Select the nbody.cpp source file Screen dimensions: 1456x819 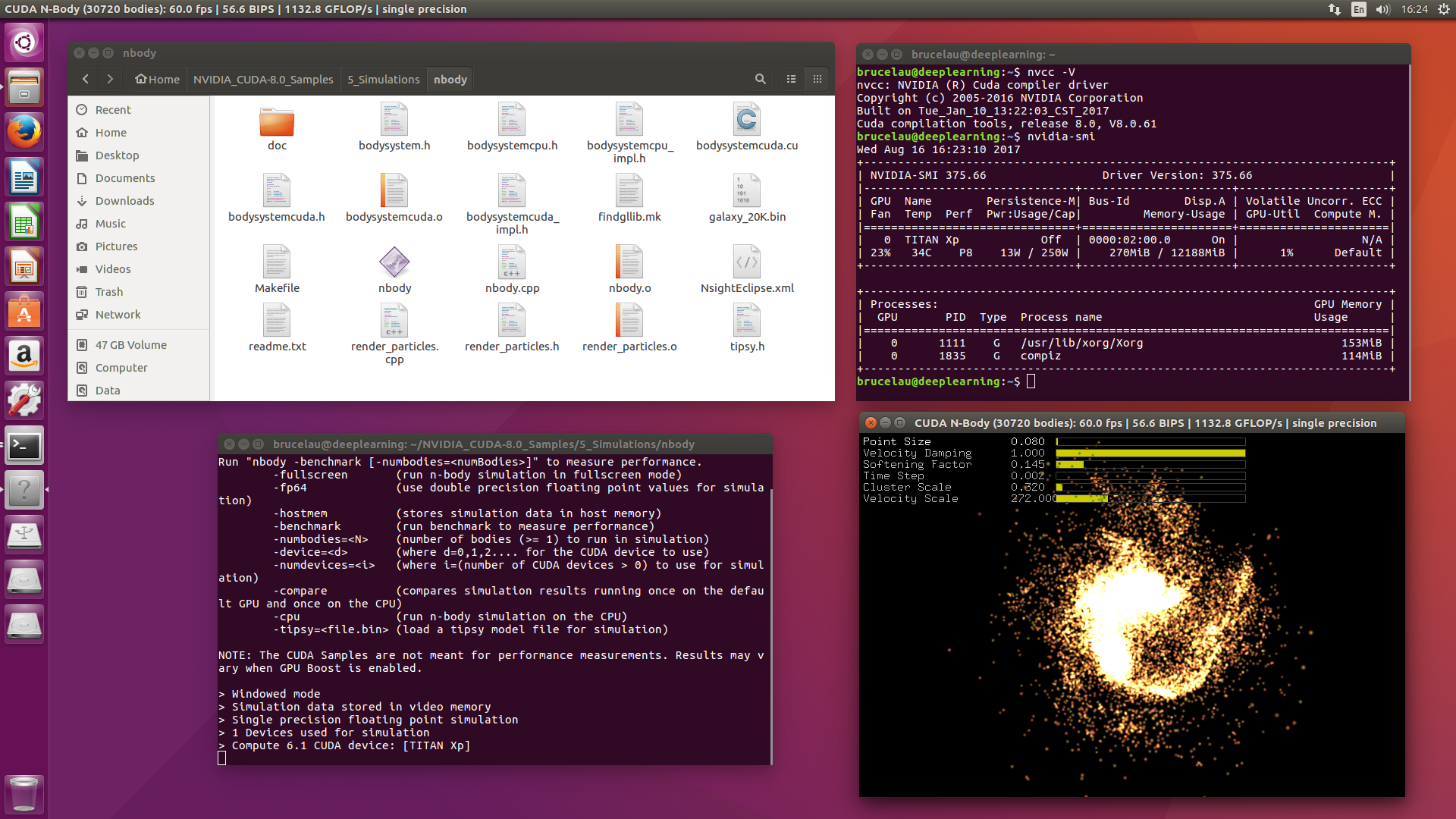point(512,262)
